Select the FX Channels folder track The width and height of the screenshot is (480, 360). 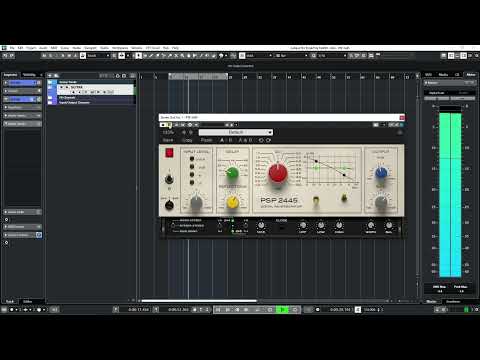coord(91,98)
